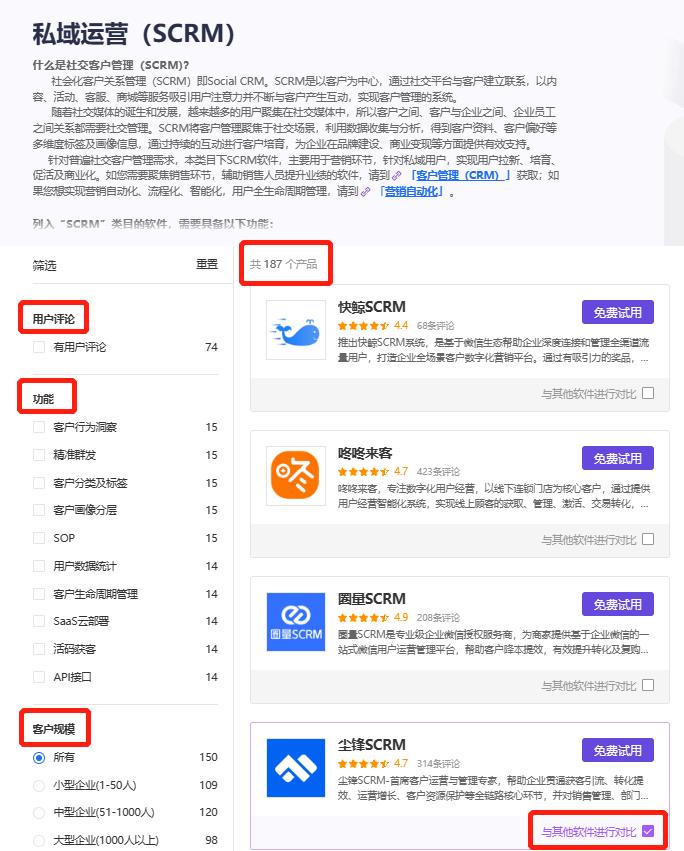Click the 咚咚来客 star rating

(363, 472)
